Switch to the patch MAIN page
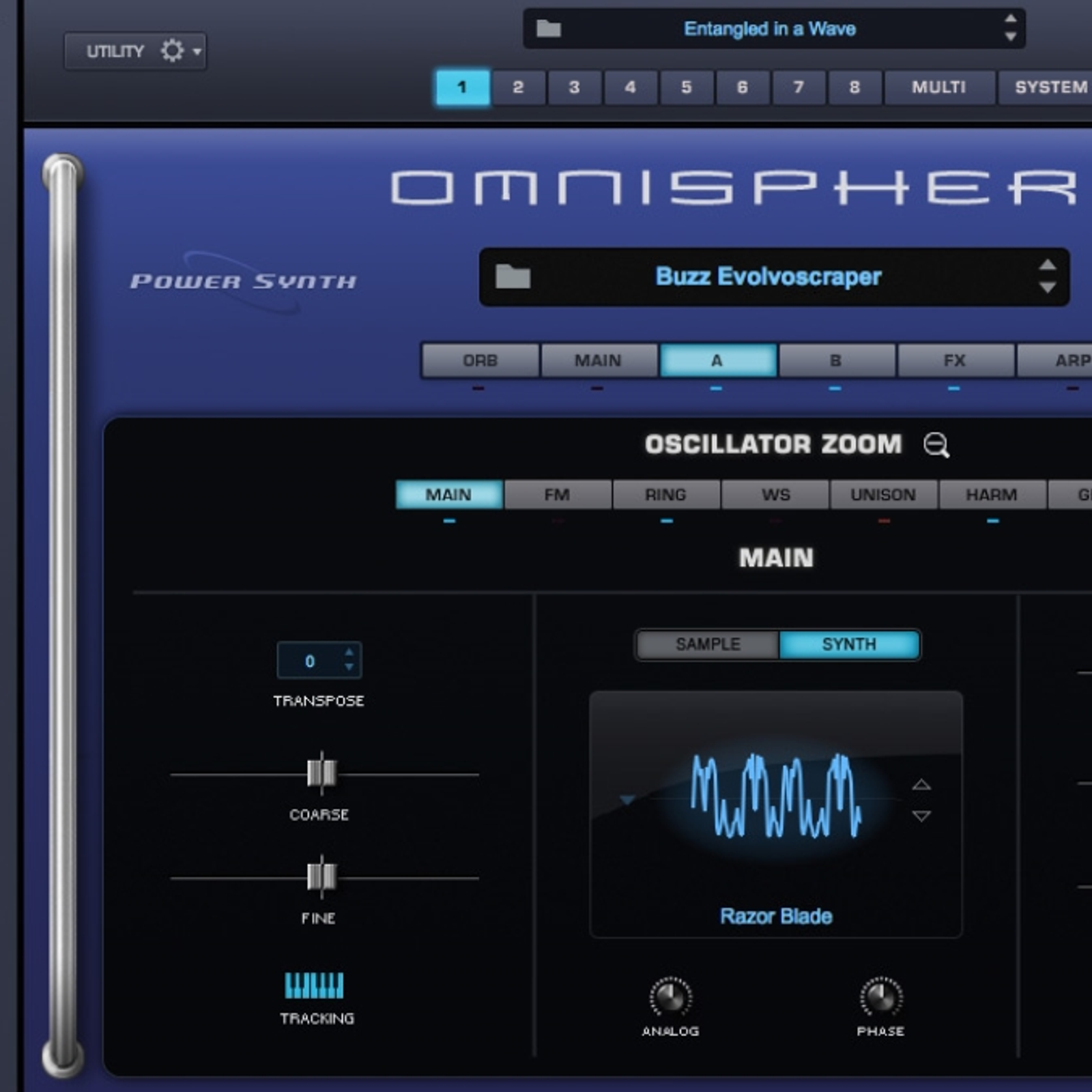 click(598, 360)
